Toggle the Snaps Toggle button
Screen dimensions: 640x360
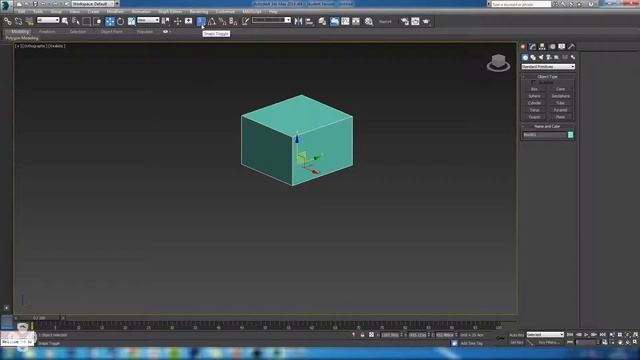200,21
